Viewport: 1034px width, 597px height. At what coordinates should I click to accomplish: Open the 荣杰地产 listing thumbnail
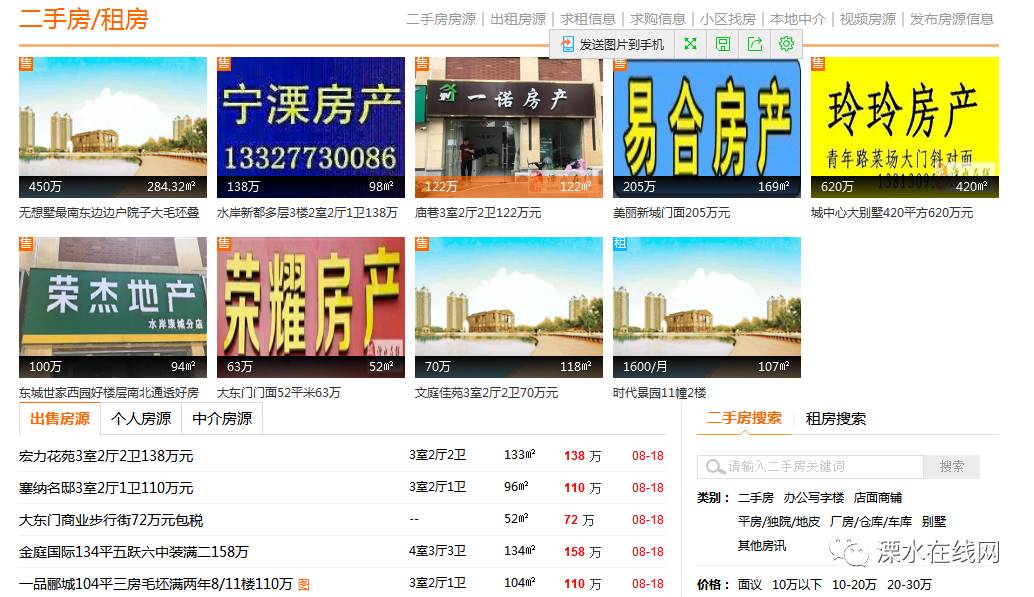click(113, 307)
